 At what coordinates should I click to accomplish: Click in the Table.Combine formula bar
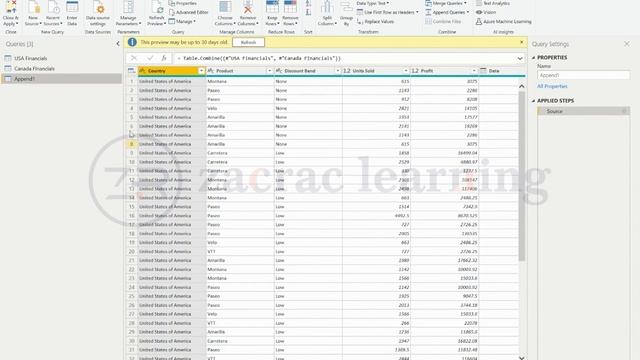[x=345, y=58]
